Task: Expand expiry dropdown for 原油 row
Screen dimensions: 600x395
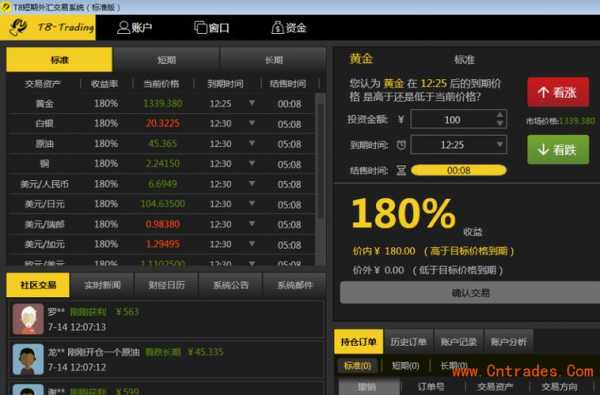Action: pyautogui.click(x=252, y=143)
